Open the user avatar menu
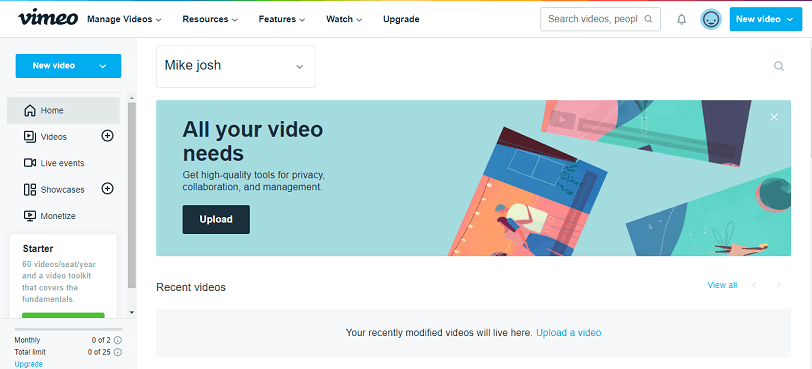This screenshot has height=369, width=812. click(710, 20)
